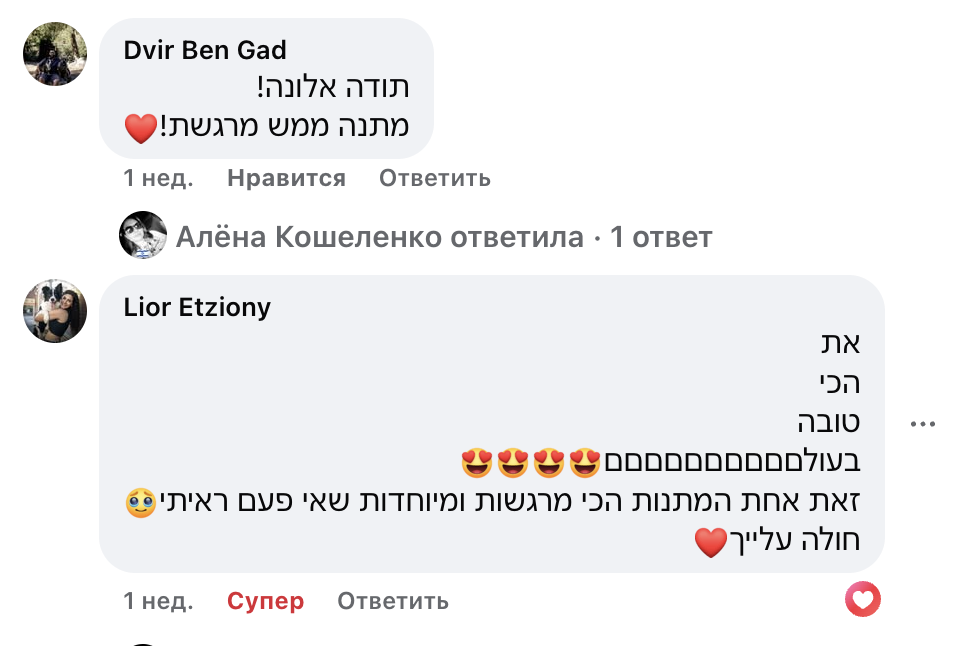
Task: Open timestamp under Dvir Ben Gad's comment
Action: [x=158, y=178]
